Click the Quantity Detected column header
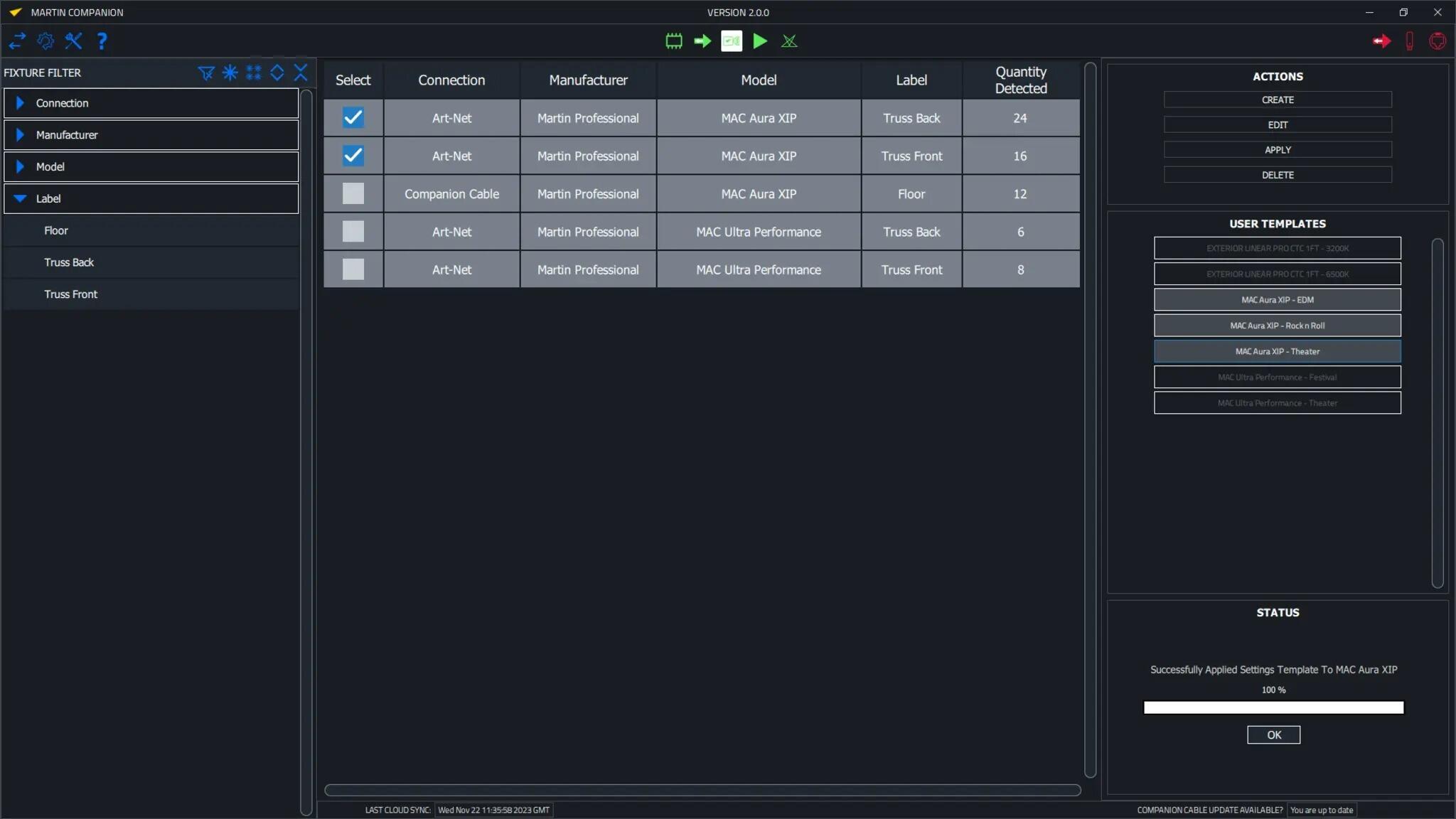Image resolution: width=1456 pixels, height=819 pixels. click(1021, 80)
